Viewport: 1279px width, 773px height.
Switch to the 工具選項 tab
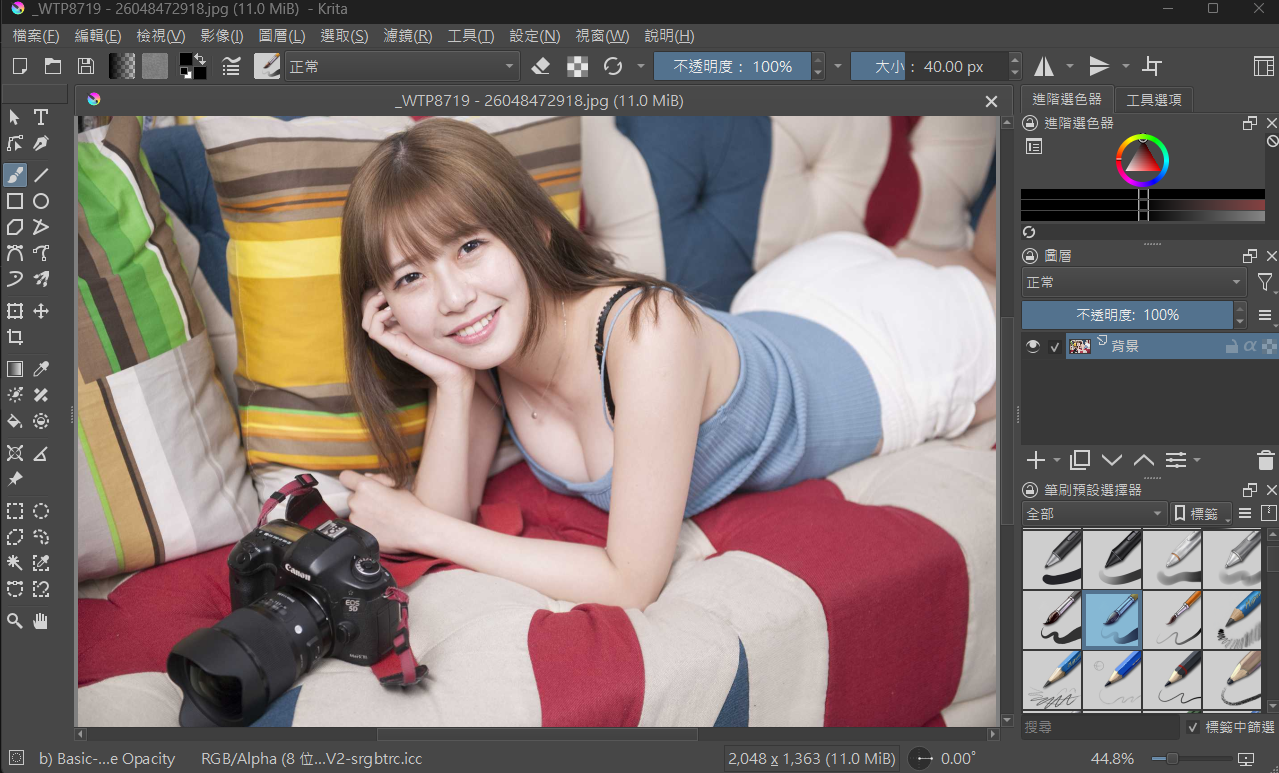coord(1153,100)
